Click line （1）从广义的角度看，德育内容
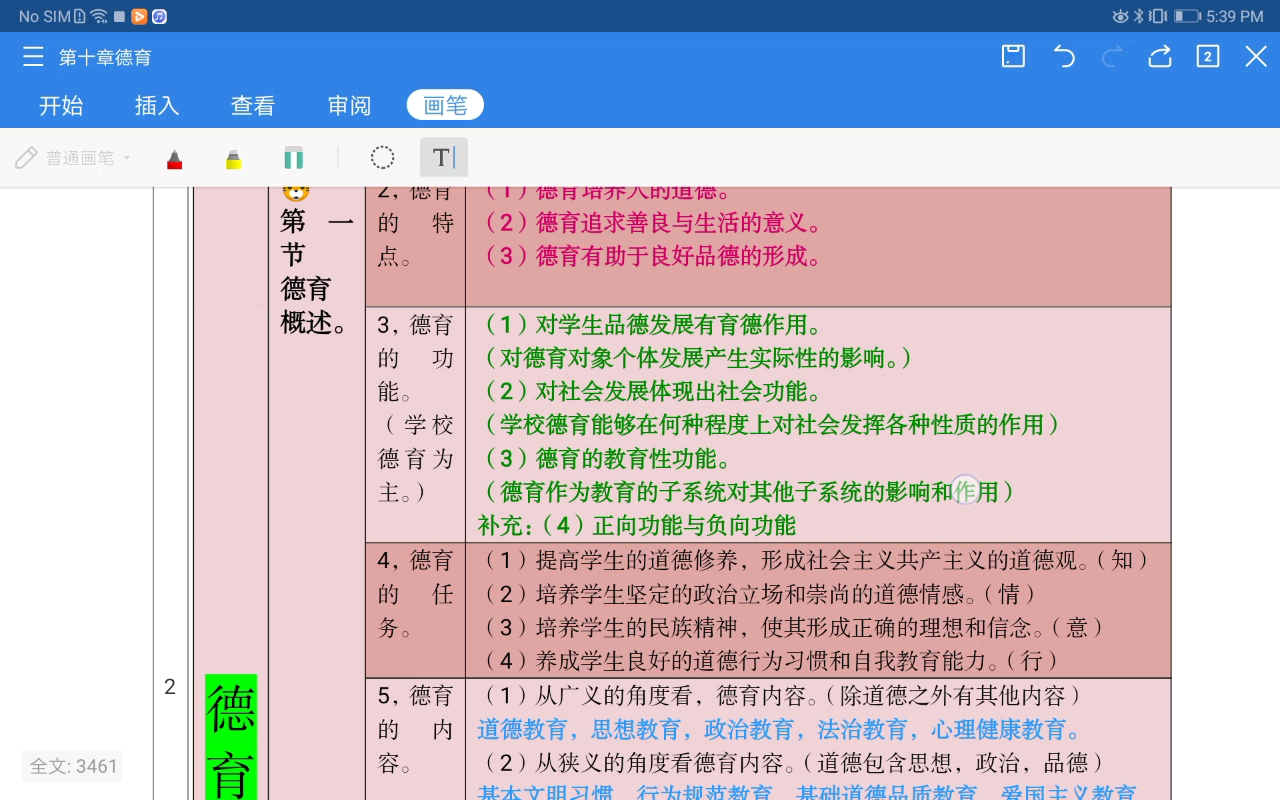The width and height of the screenshot is (1280, 800). point(781,695)
